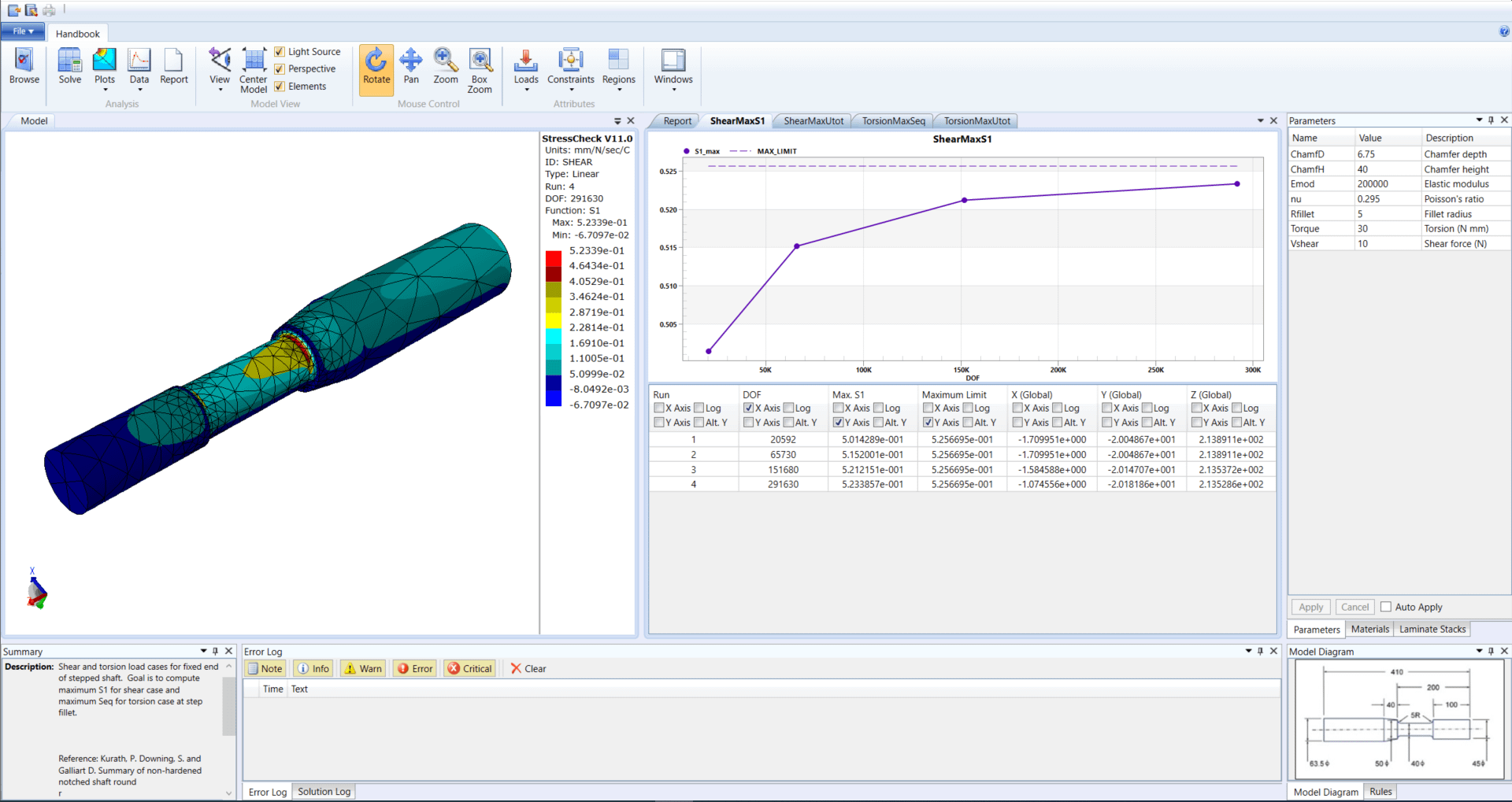Activate the Pan mouse control

(x=411, y=66)
